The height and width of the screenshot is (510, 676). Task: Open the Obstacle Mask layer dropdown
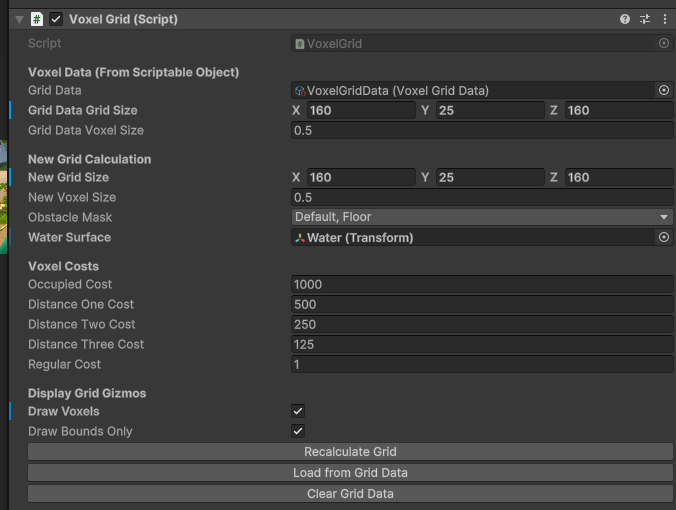pos(482,217)
